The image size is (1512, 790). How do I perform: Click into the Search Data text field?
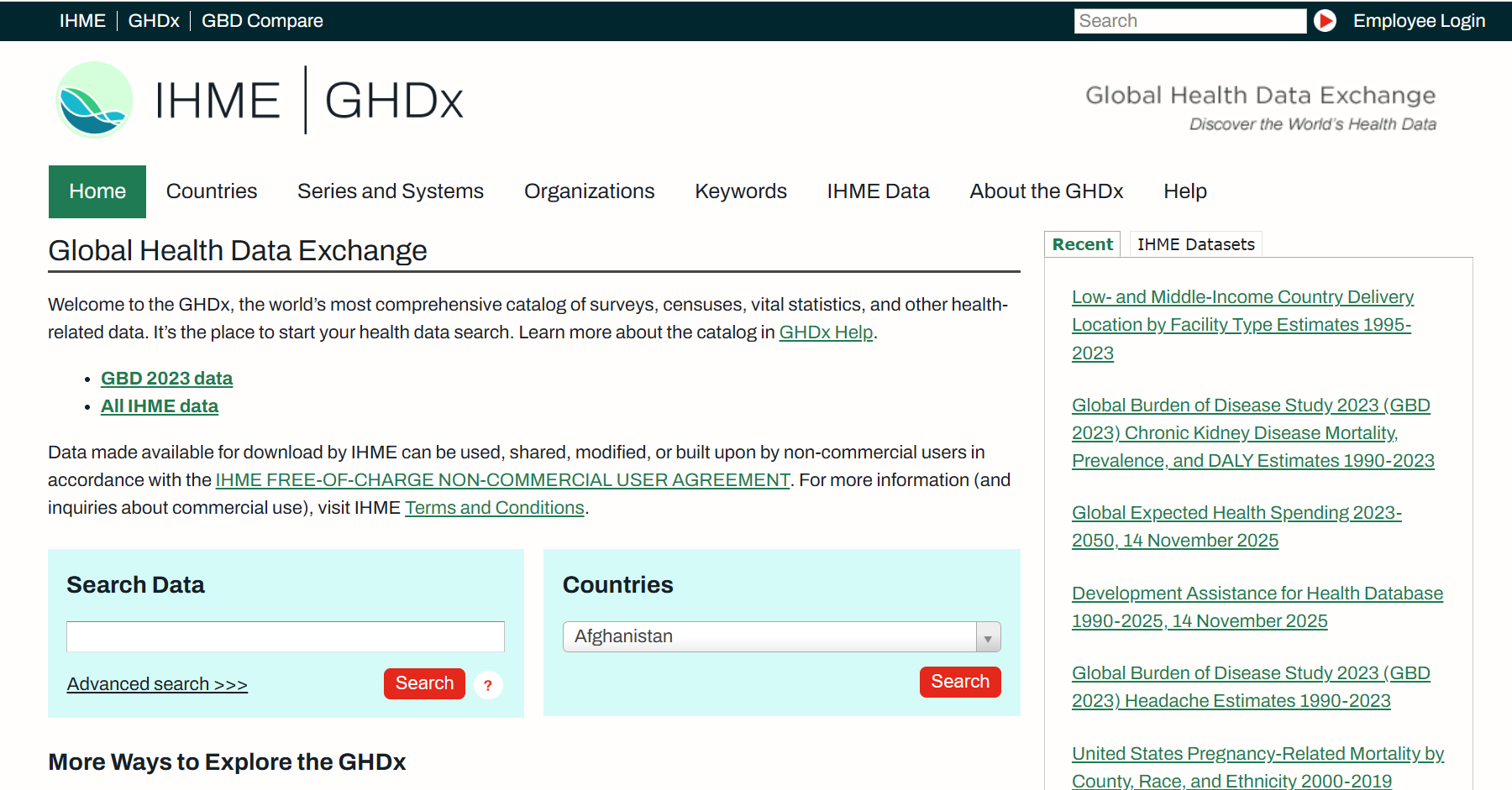(286, 636)
